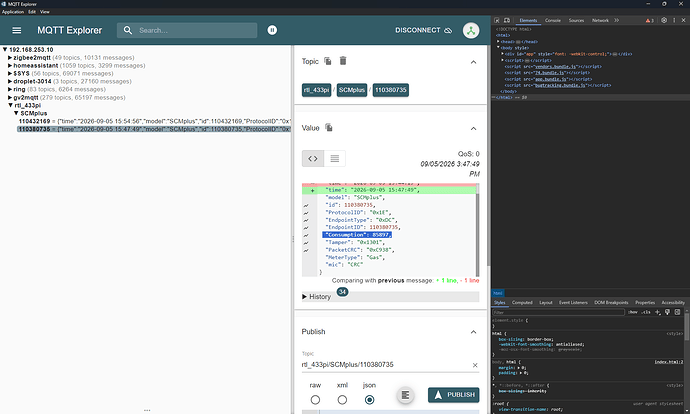Select the json payload format radio
This screenshot has width=690, height=414.
coord(369,399)
